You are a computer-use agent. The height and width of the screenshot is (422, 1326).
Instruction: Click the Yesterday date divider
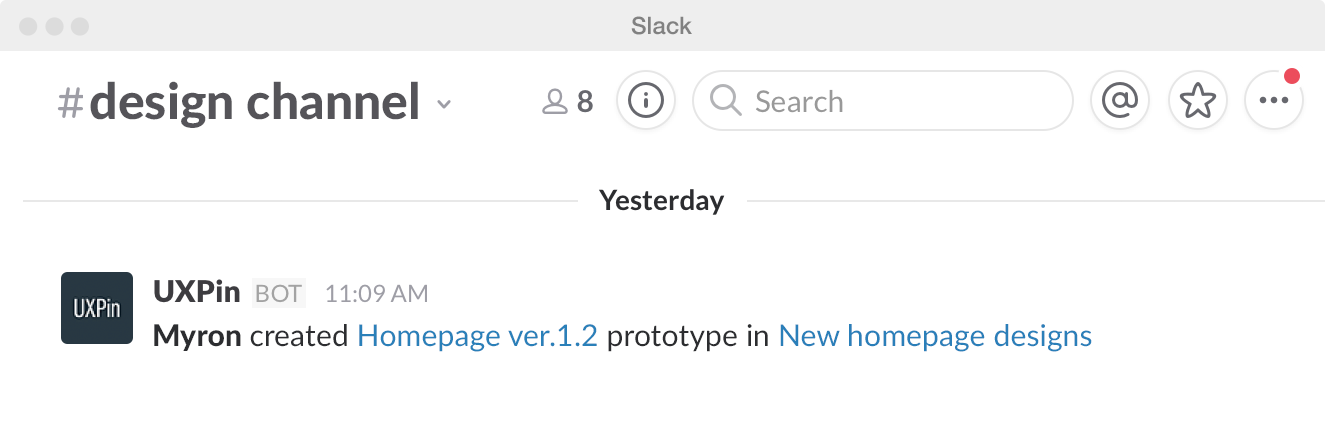point(661,201)
